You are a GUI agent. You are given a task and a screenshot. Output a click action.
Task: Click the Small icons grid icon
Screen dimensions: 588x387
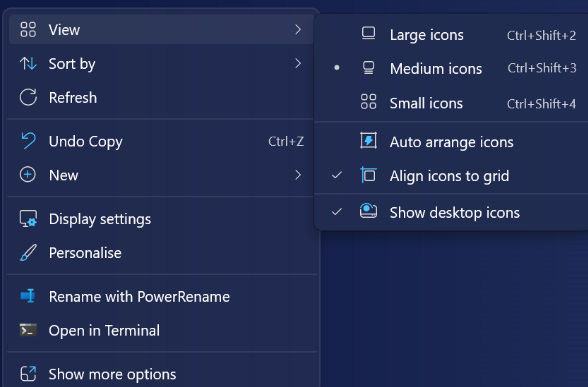tap(368, 102)
